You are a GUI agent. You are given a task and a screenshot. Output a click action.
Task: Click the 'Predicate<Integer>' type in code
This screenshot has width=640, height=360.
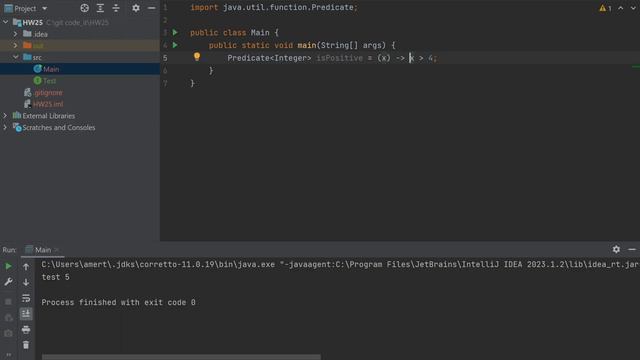pos(269,58)
